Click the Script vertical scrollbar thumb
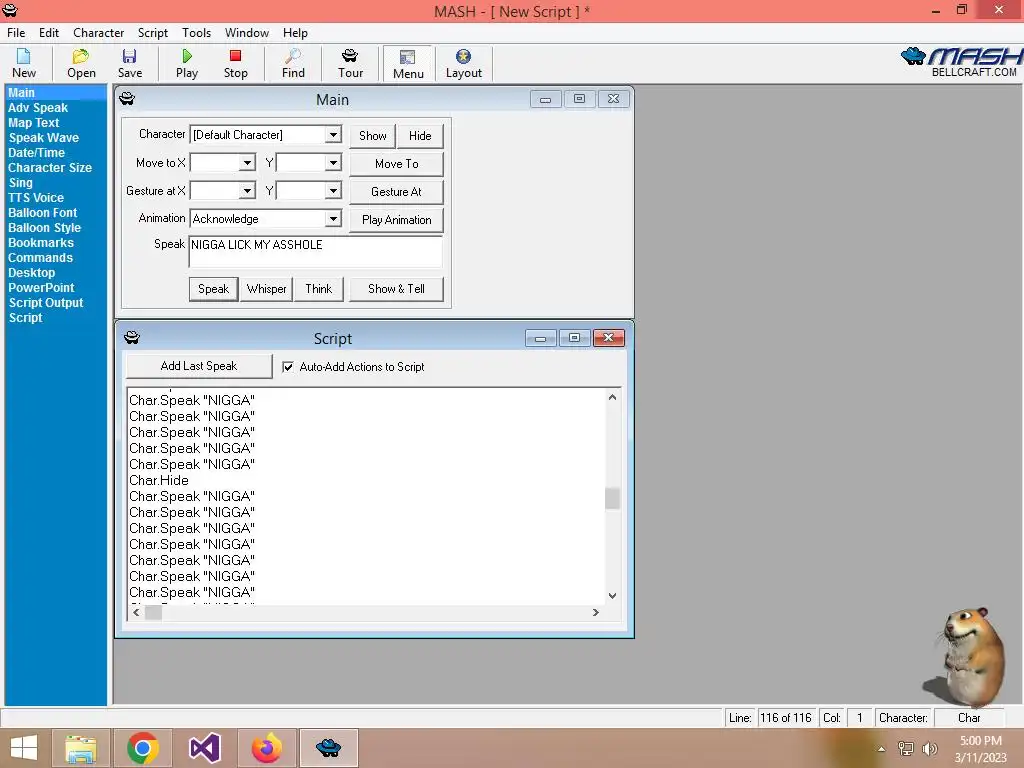 [x=612, y=498]
